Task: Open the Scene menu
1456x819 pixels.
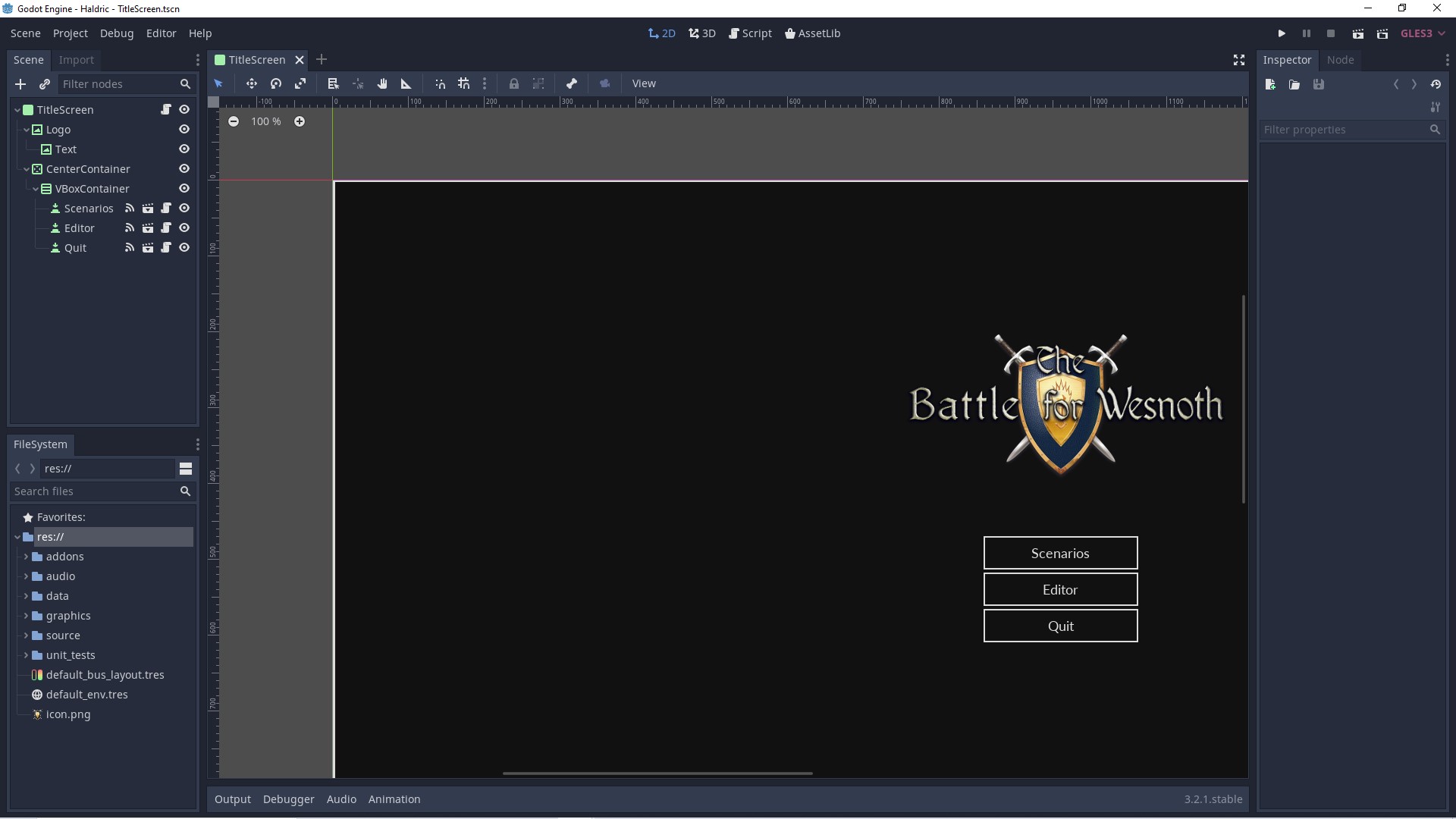Action: coord(25,33)
